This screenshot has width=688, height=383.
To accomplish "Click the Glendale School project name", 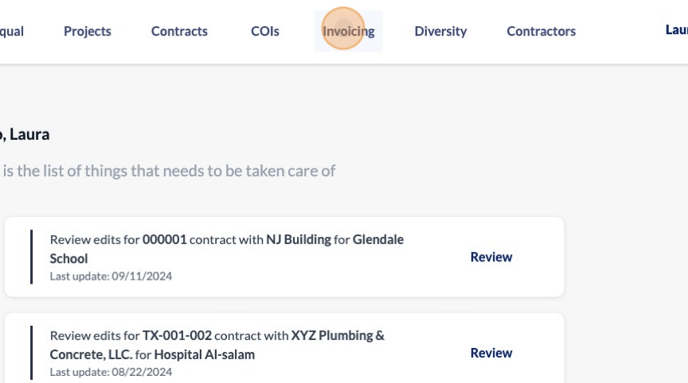I will tap(226, 249).
